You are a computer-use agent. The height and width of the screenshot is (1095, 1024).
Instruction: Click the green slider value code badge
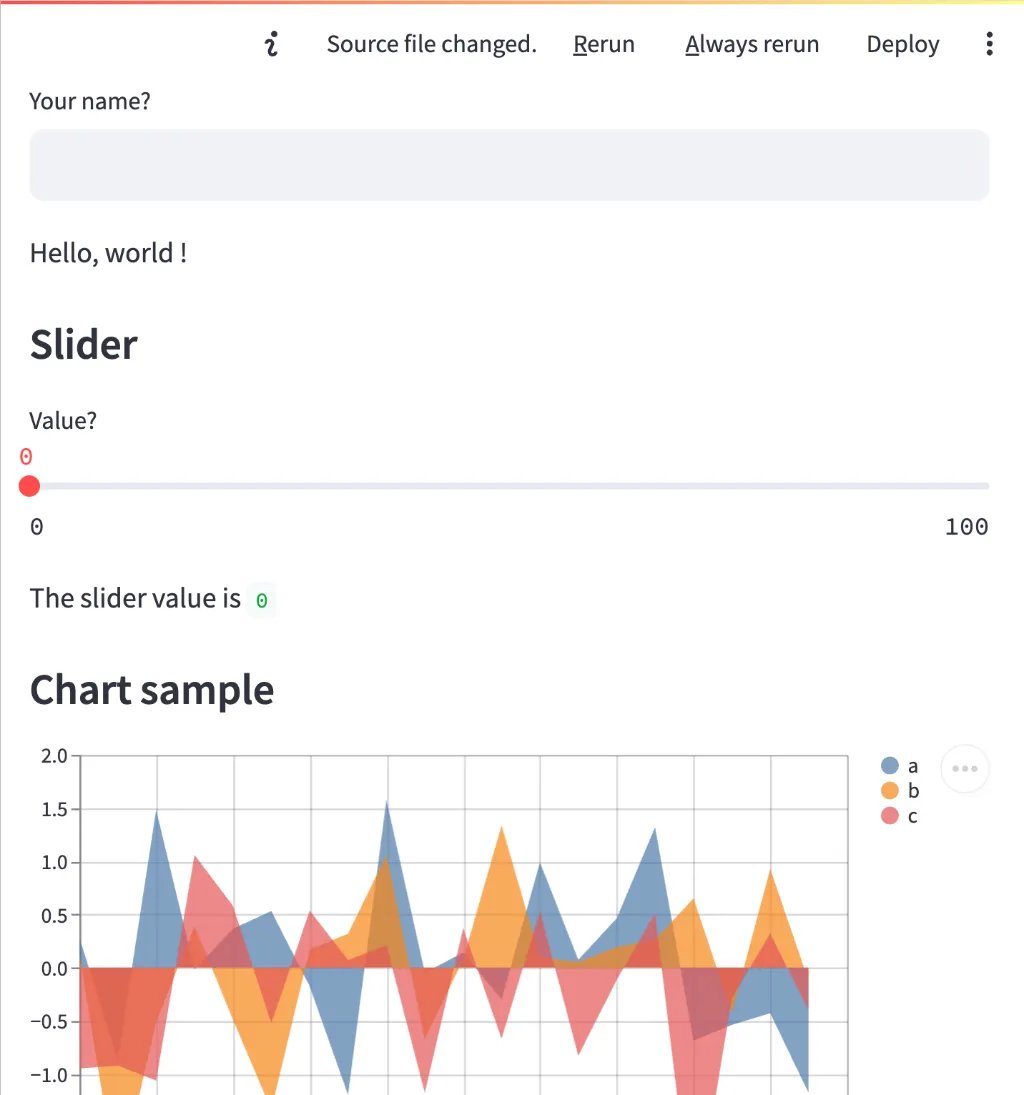(x=262, y=600)
